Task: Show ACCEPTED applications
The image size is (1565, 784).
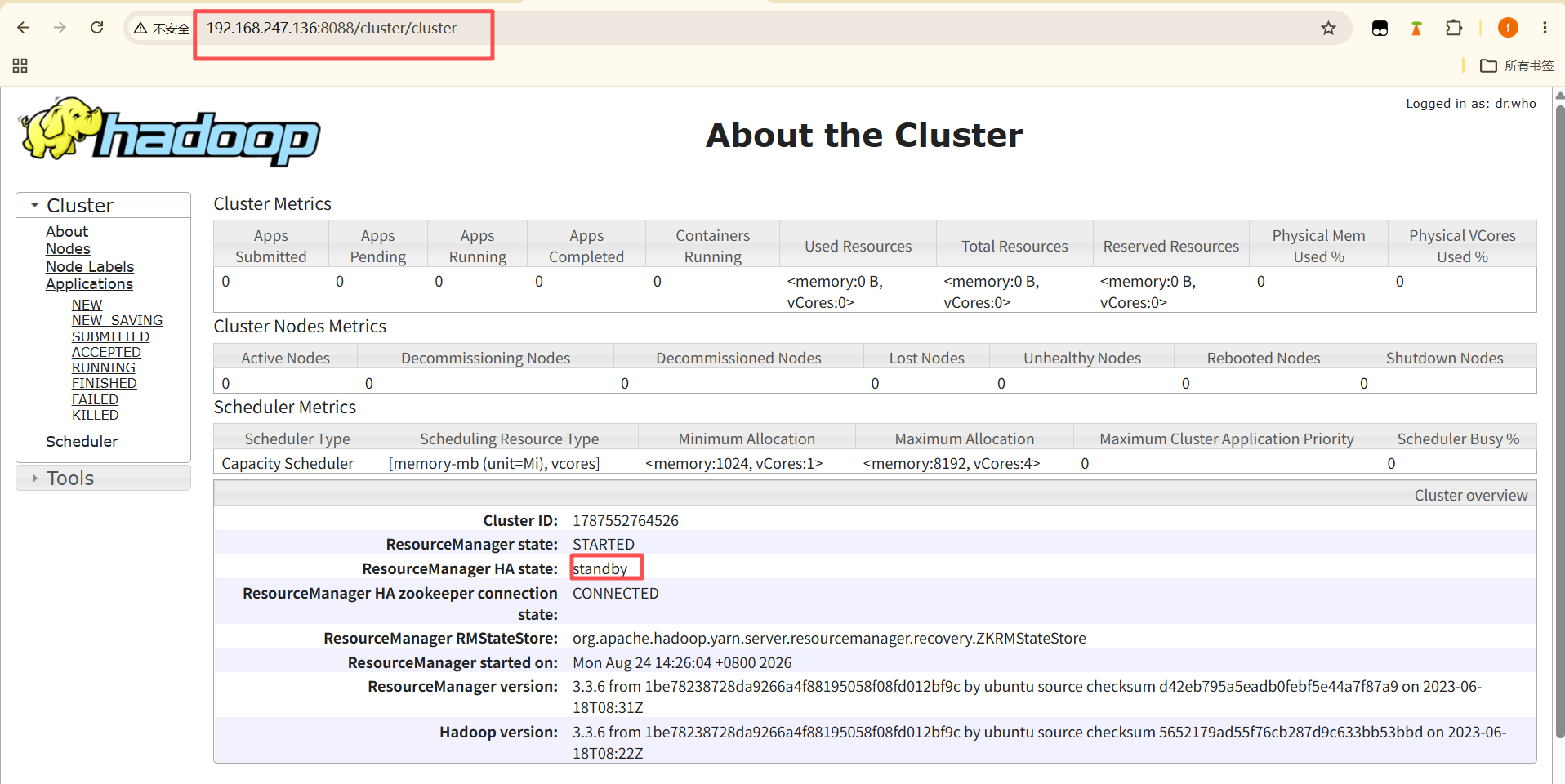Action: (106, 352)
